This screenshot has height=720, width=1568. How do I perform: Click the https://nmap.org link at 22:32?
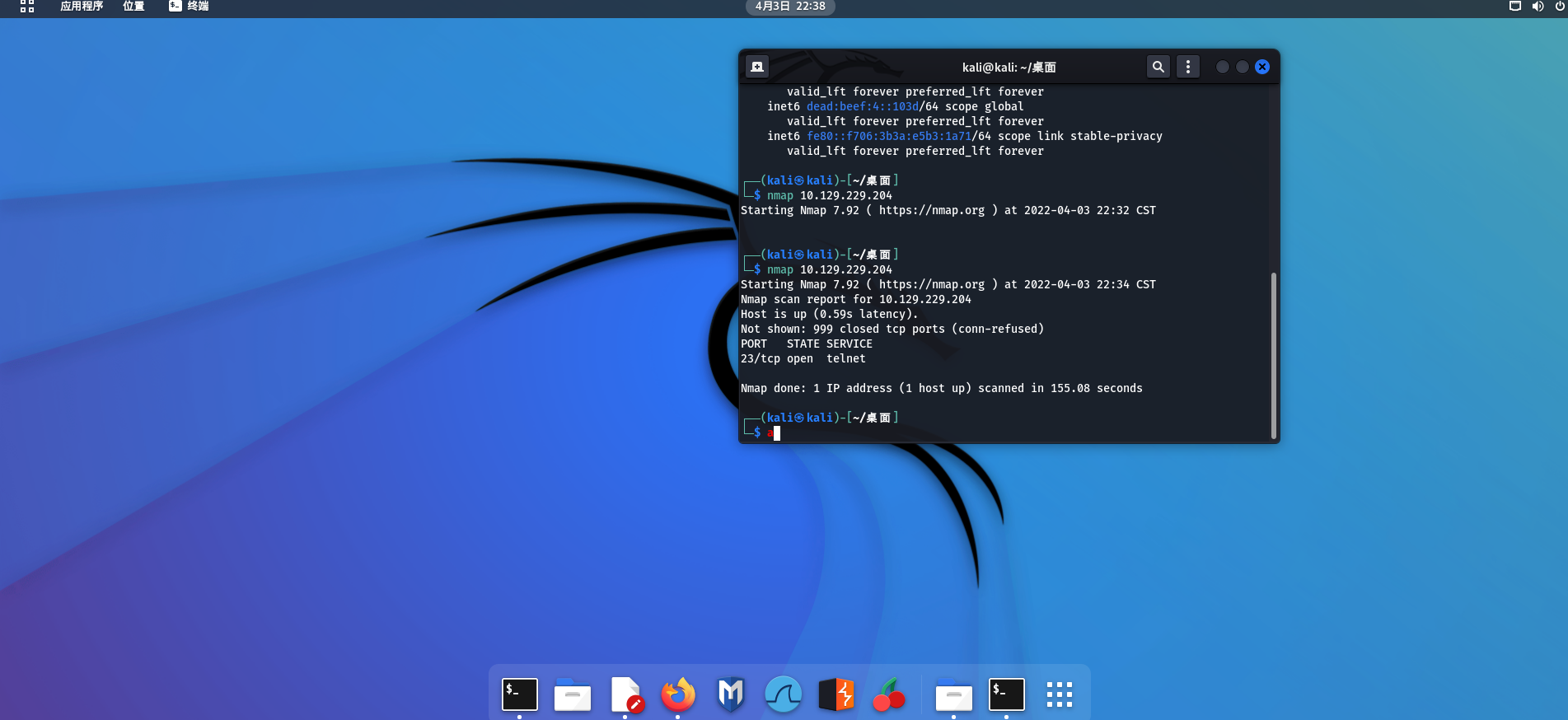point(932,211)
